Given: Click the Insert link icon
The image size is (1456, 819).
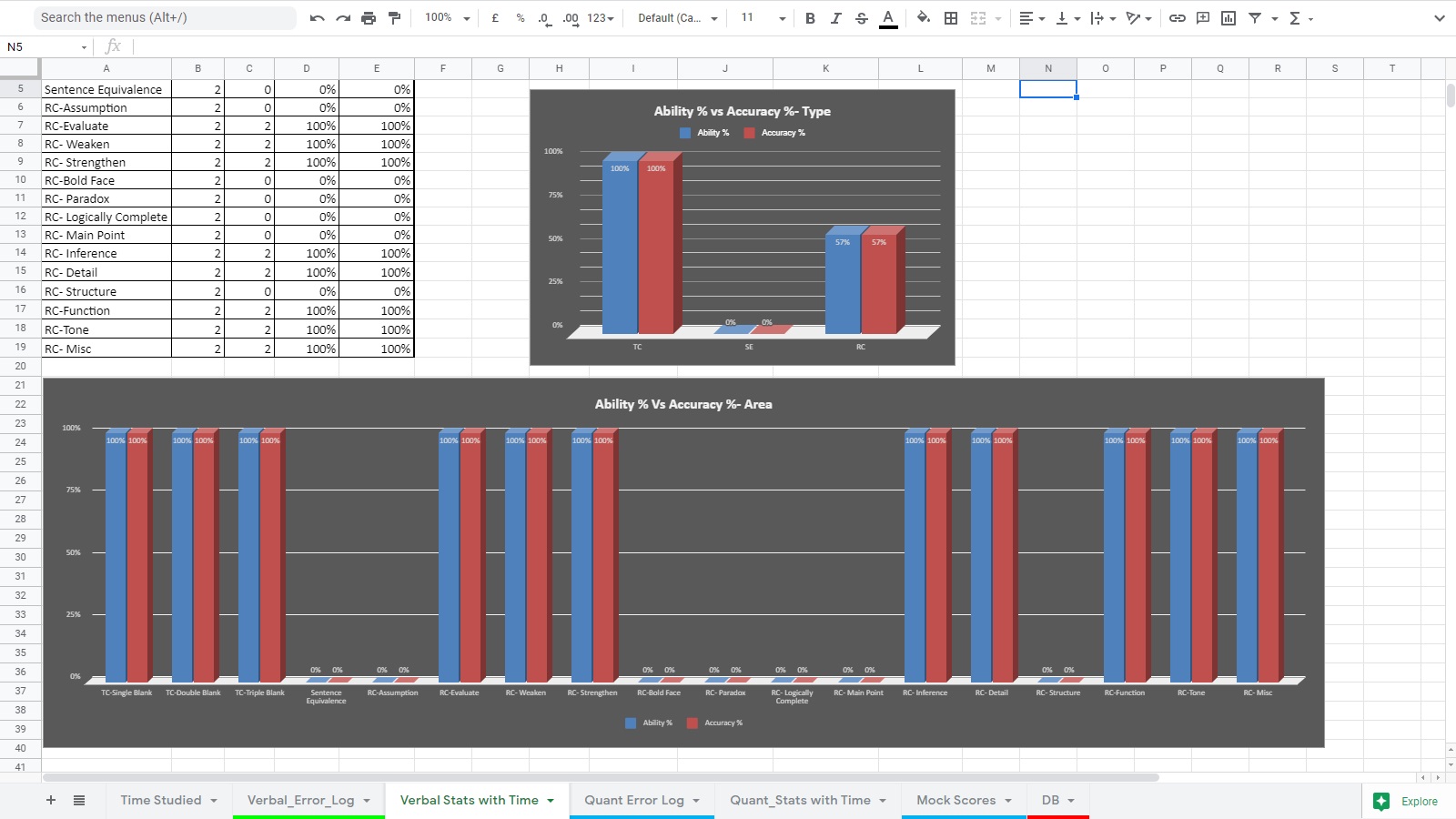Looking at the screenshot, I should 1177,18.
